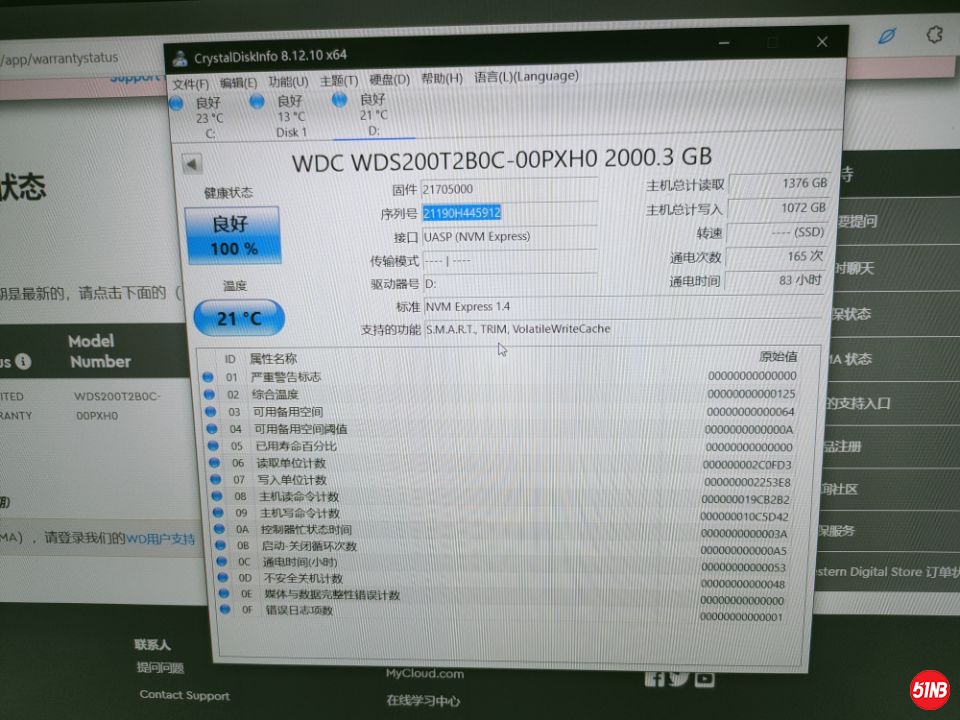
Task: Click the 良好 100% health status button
Action: (x=233, y=236)
